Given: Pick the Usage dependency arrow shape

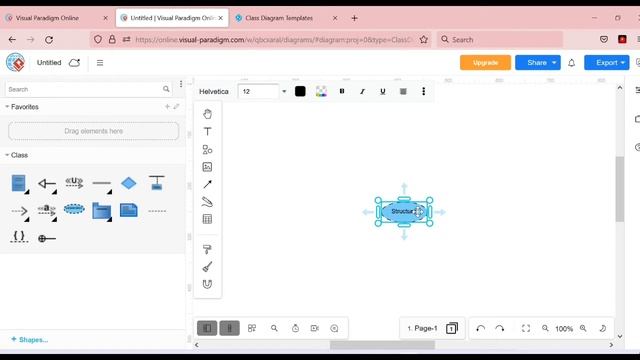Looking at the screenshot, I should tap(74, 182).
